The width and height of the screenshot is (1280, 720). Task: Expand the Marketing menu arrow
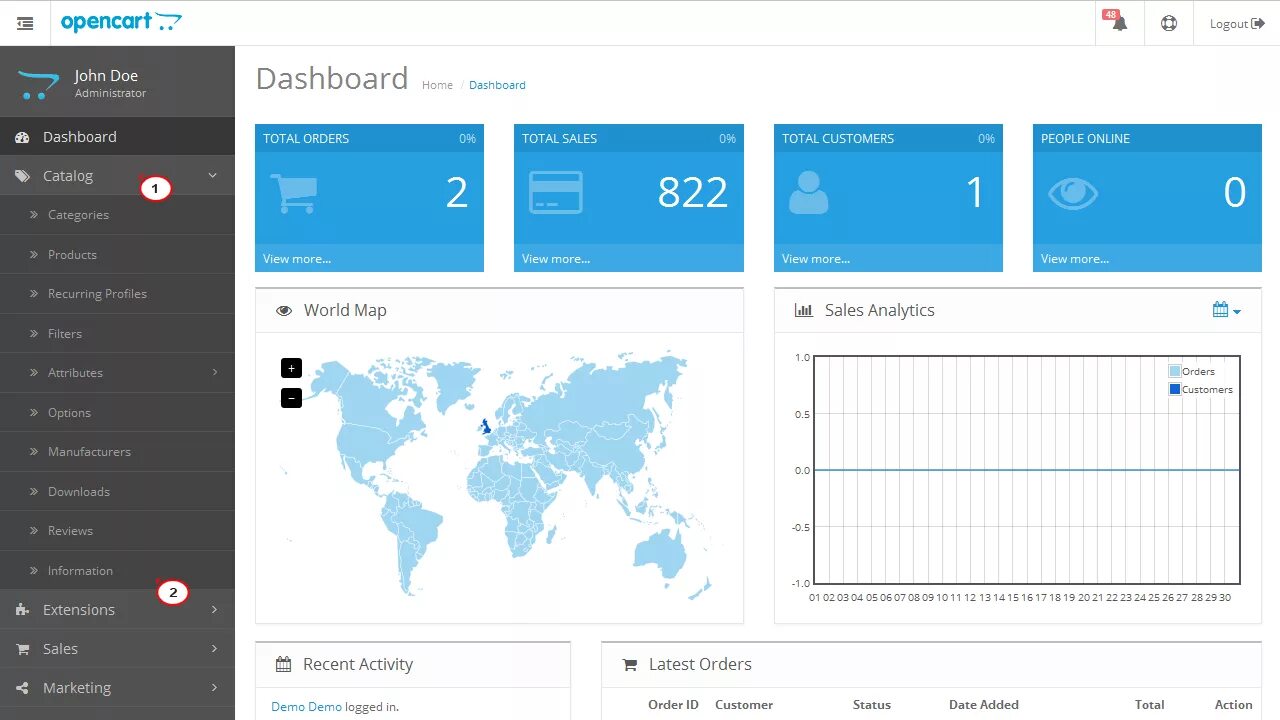[214, 687]
